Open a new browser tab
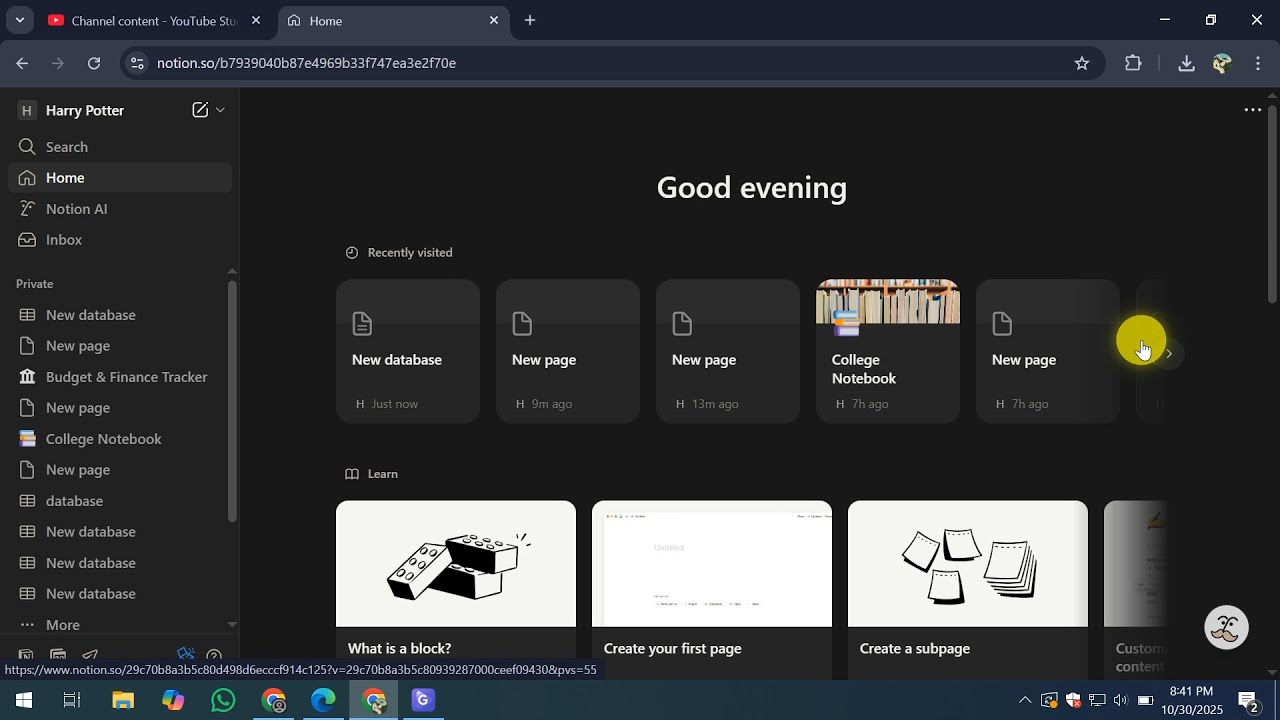Image resolution: width=1280 pixels, height=720 pixels. (x=530, y=20)
